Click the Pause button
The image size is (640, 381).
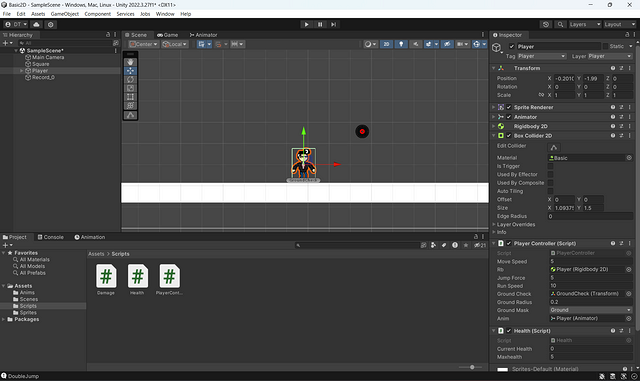(x=320, y=25)
